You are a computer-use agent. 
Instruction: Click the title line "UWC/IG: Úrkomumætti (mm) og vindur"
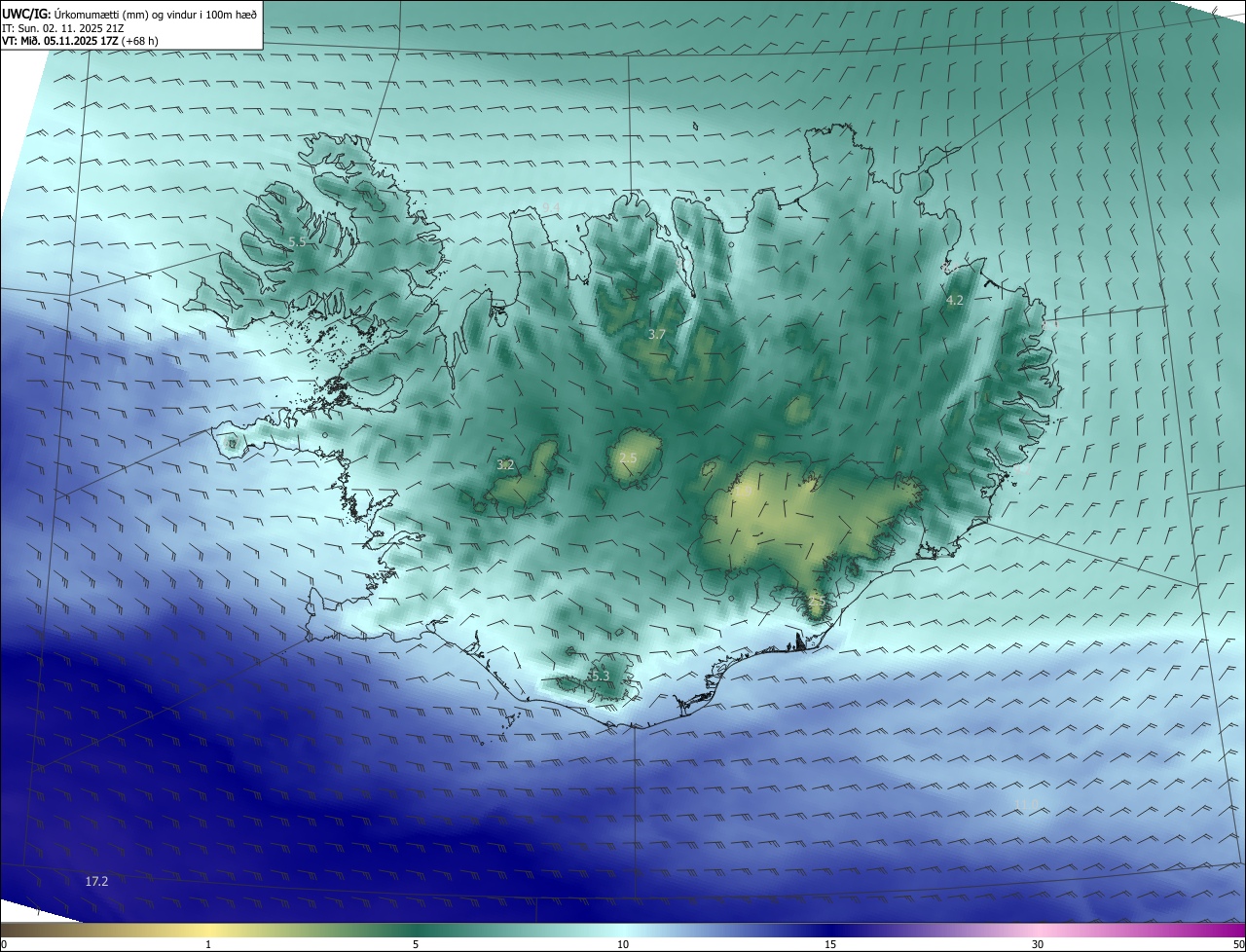(x=129, y=14)
